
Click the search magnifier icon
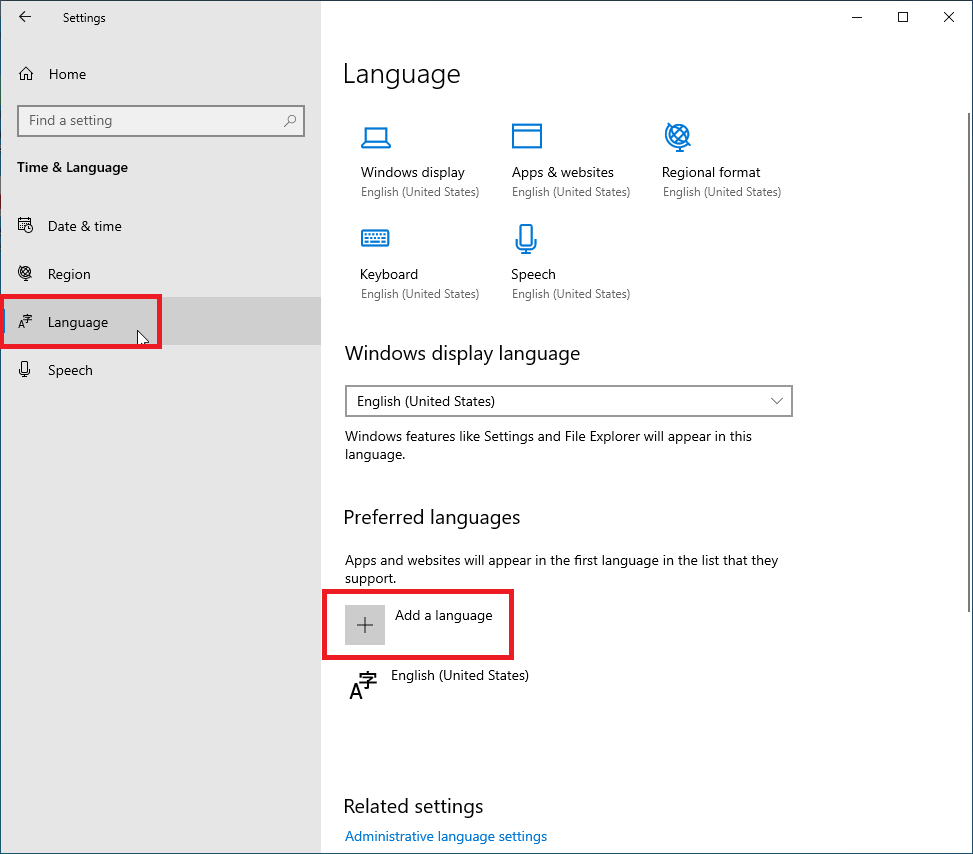pyautogui.click(x=290, y=120)
